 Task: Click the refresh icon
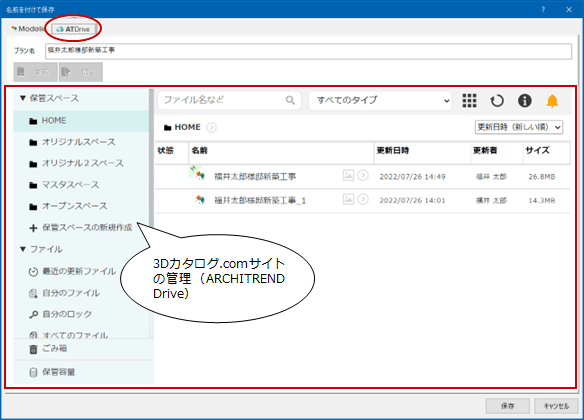click(497, 101)
